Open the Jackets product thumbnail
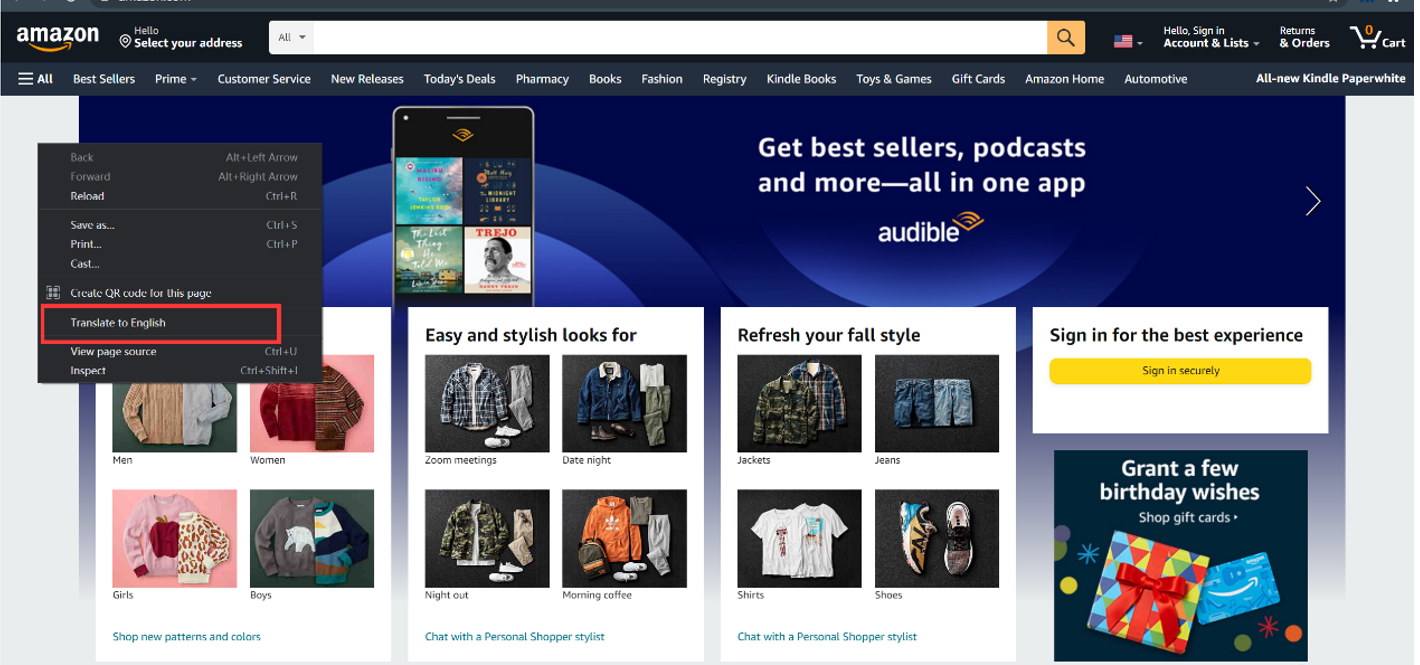 (x=799, y=403)
